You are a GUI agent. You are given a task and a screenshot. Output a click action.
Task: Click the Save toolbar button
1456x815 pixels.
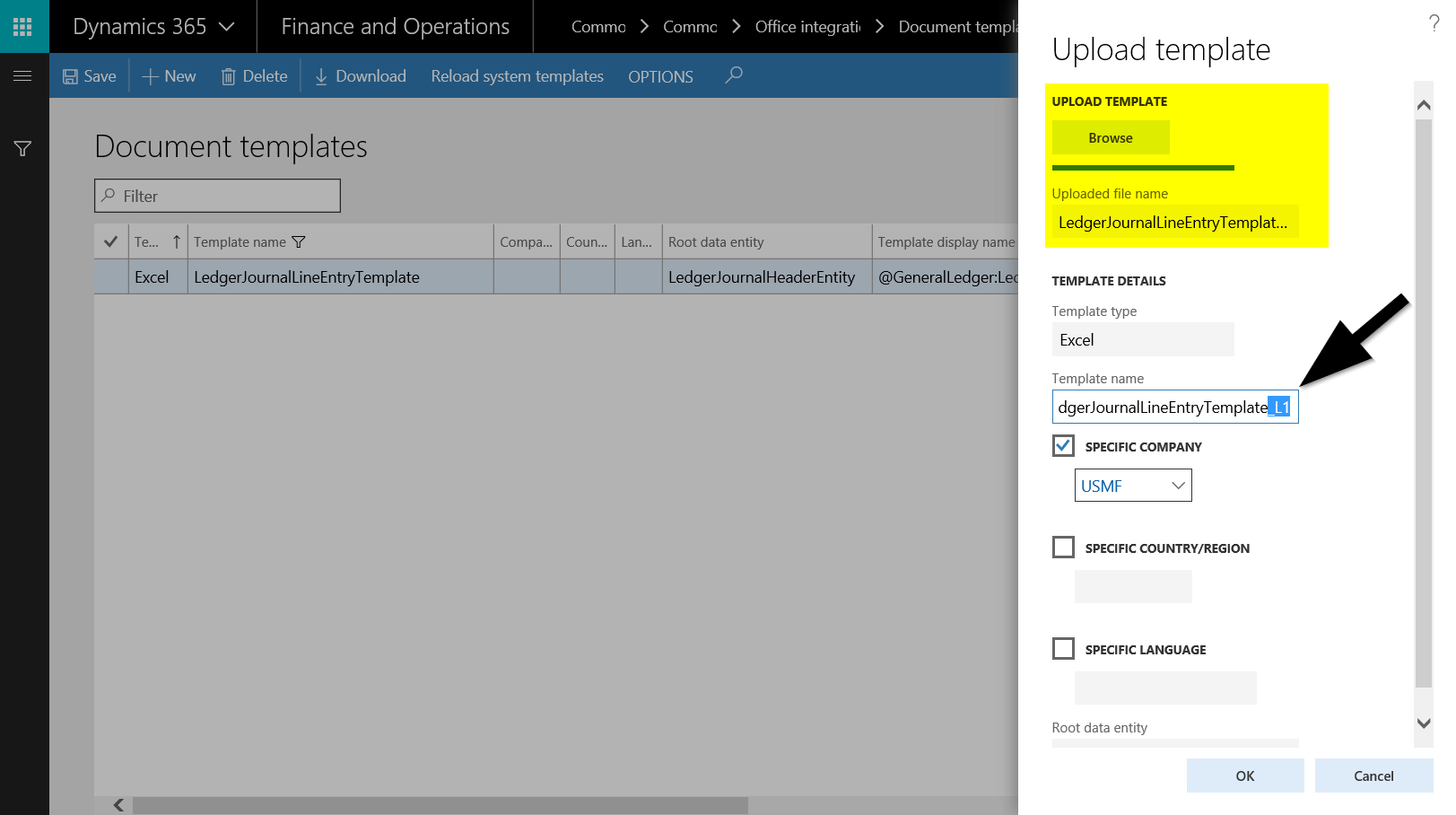(x=89, y=76)
